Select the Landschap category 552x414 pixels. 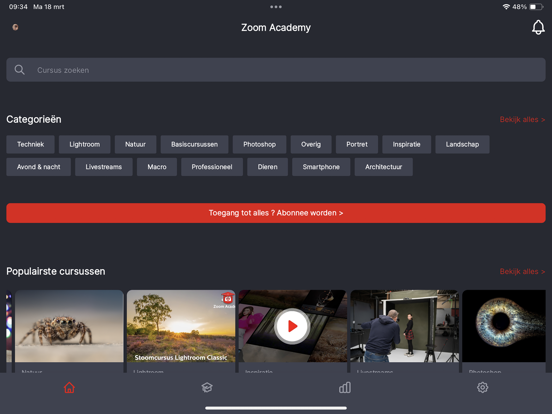[462, 144]
